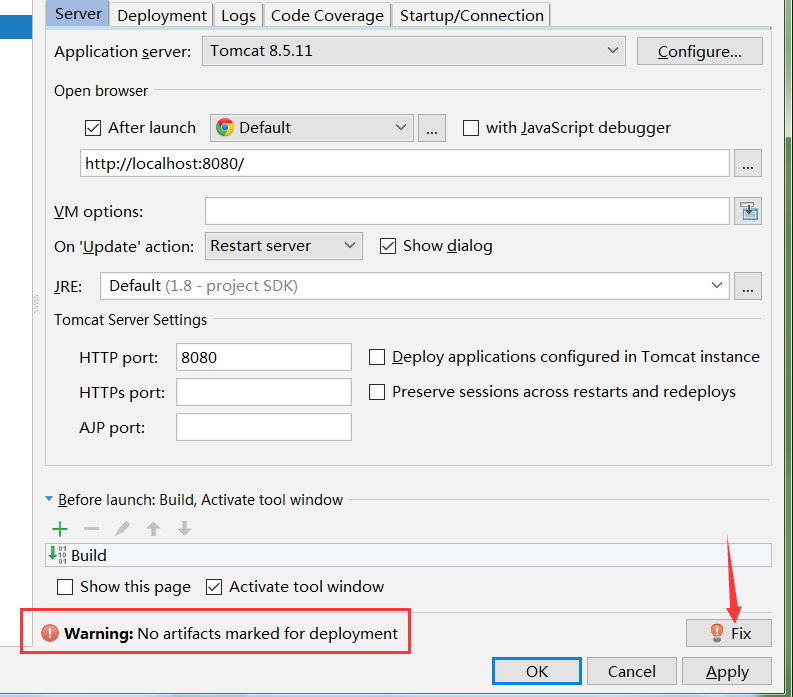Toggle Activate tool window checkbox
Screen dimensions: 793x697
click(x=214, y=587)
